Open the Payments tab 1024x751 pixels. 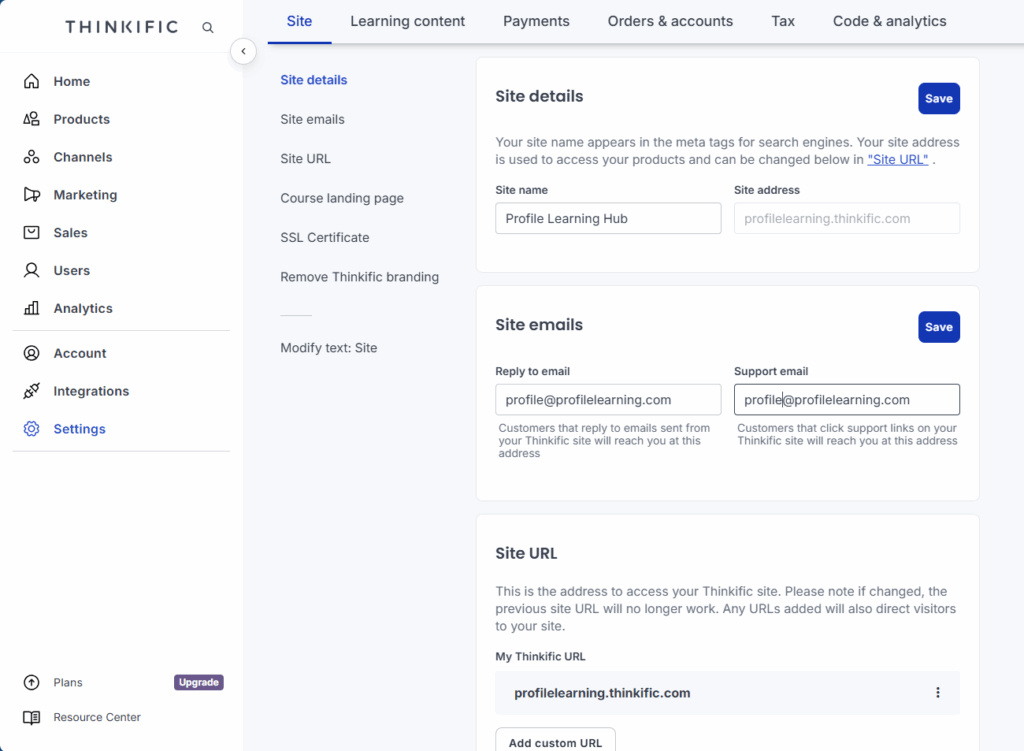click(x=536, y=21)
